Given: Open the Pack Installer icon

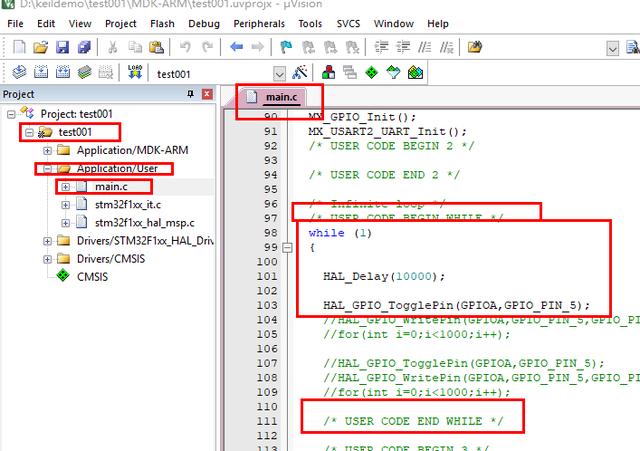Looking at the screenshot, I should tap(415, 73).
